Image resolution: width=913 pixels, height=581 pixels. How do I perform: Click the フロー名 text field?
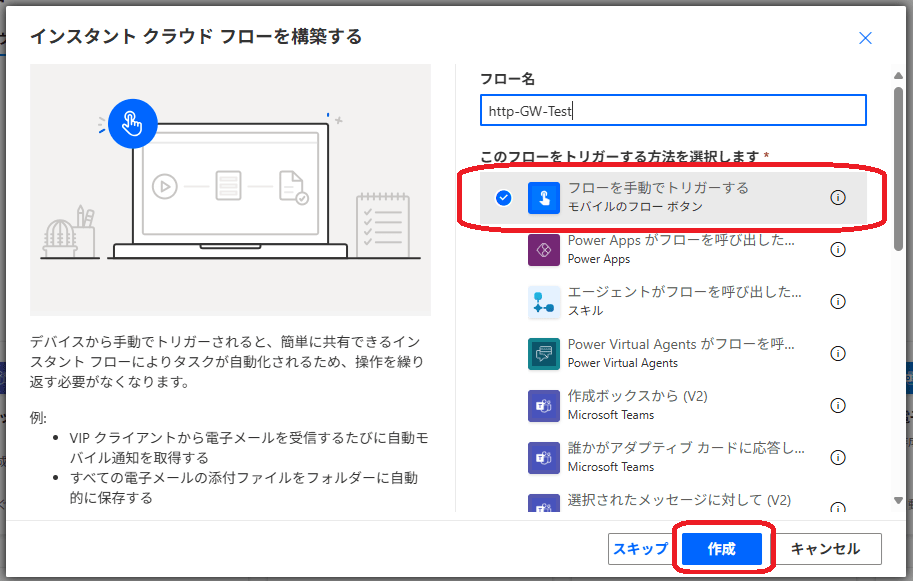[x=673, y=111]
